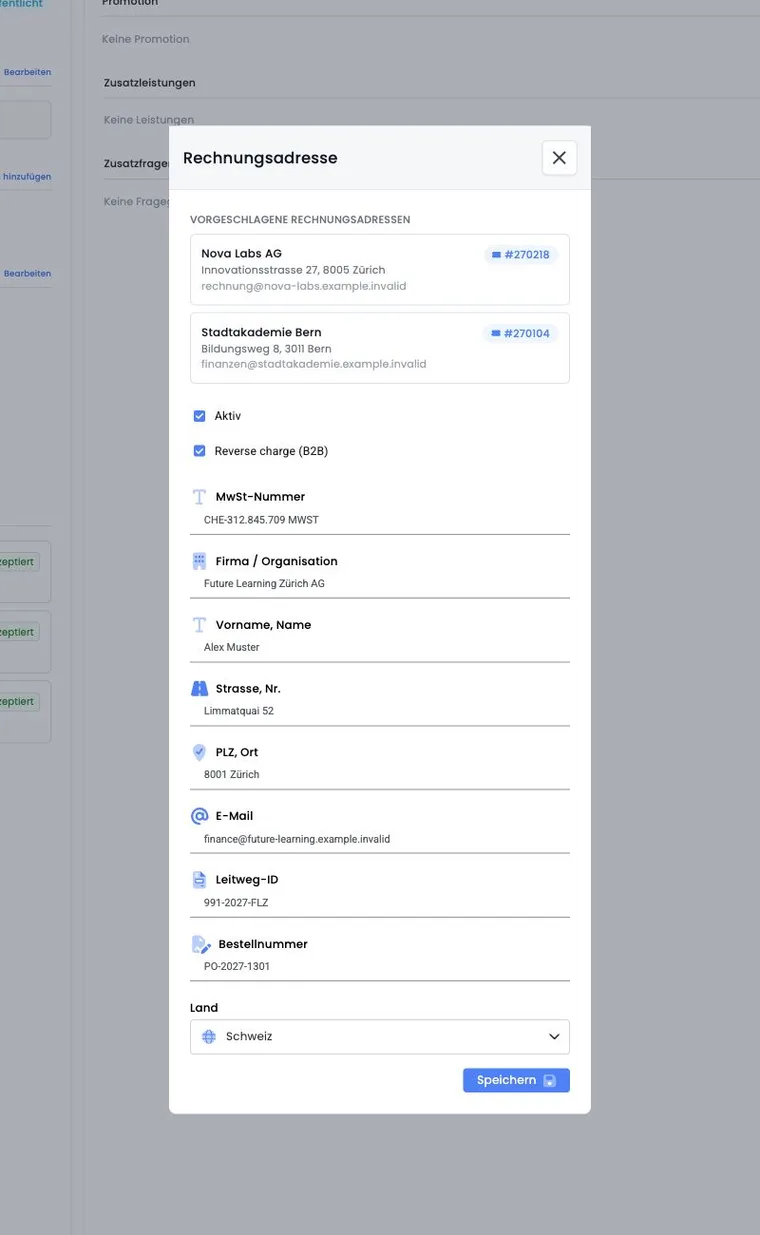Click the globe icon in Land dropdown

[209, 1037]
